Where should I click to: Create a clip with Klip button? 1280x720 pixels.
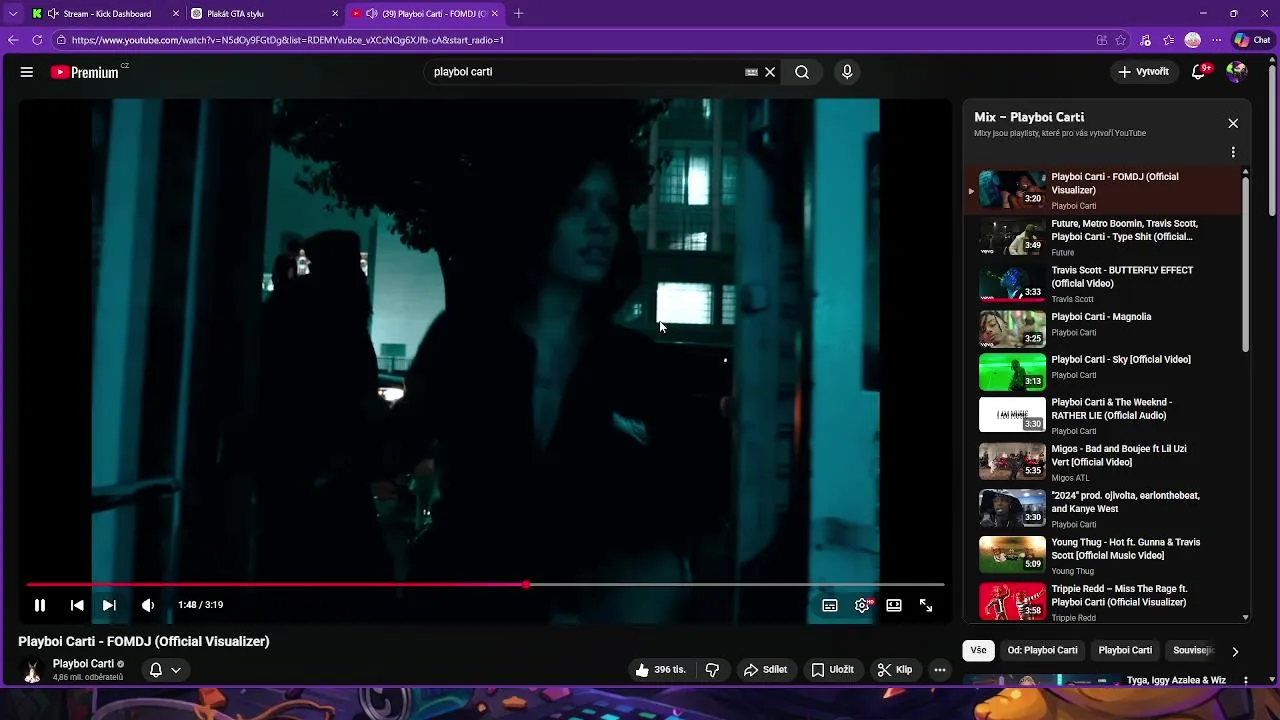895,670
